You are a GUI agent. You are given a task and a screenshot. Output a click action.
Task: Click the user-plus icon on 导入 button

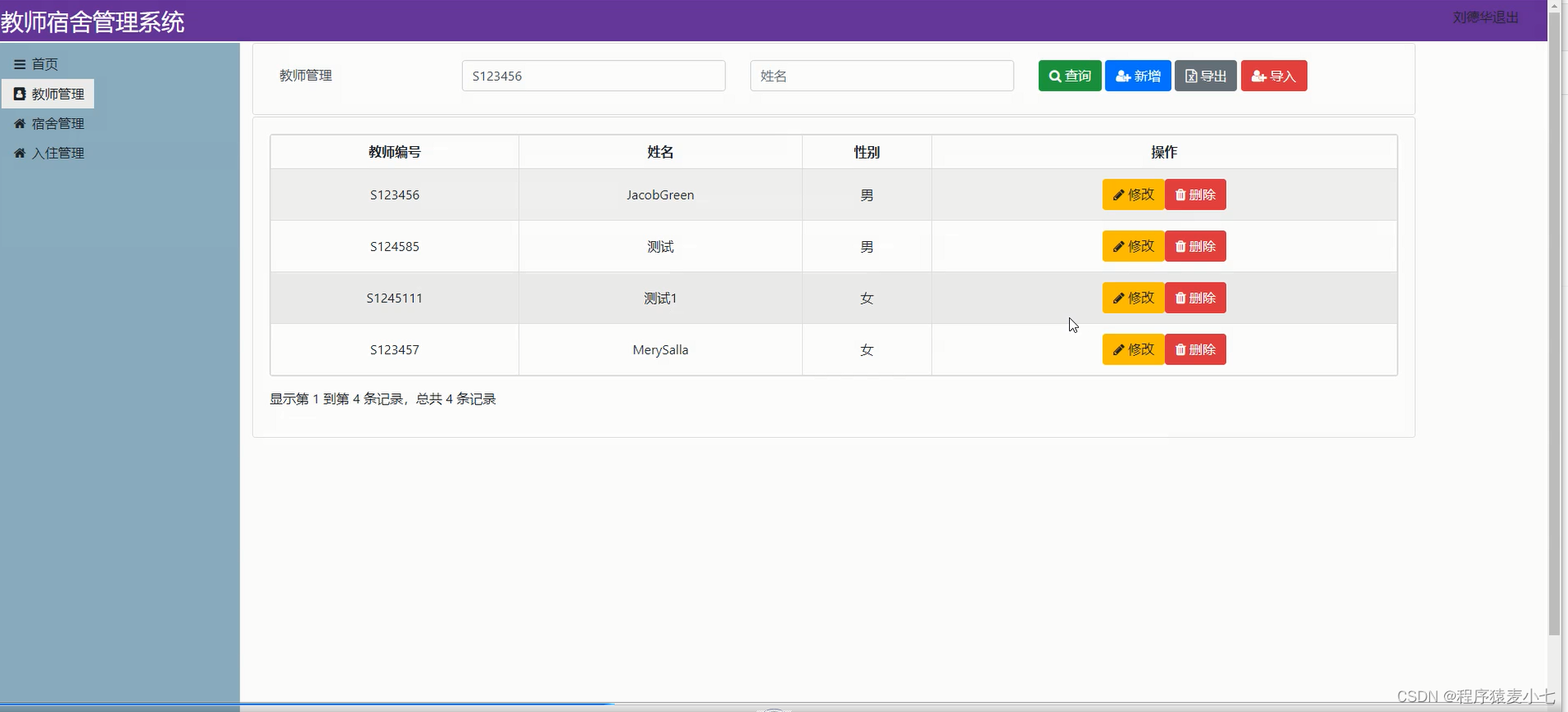pyautogui.click(x=1259, y=76)
